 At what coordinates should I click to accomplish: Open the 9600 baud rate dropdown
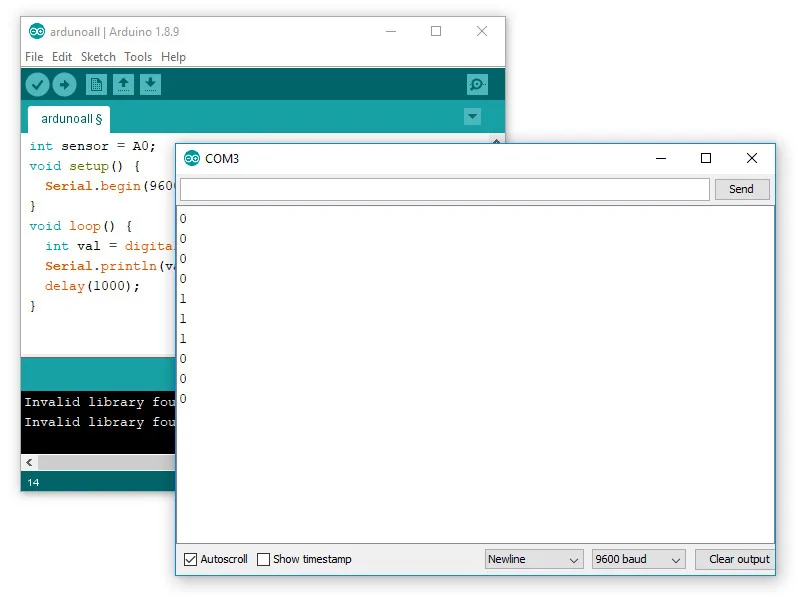[638, 559]
